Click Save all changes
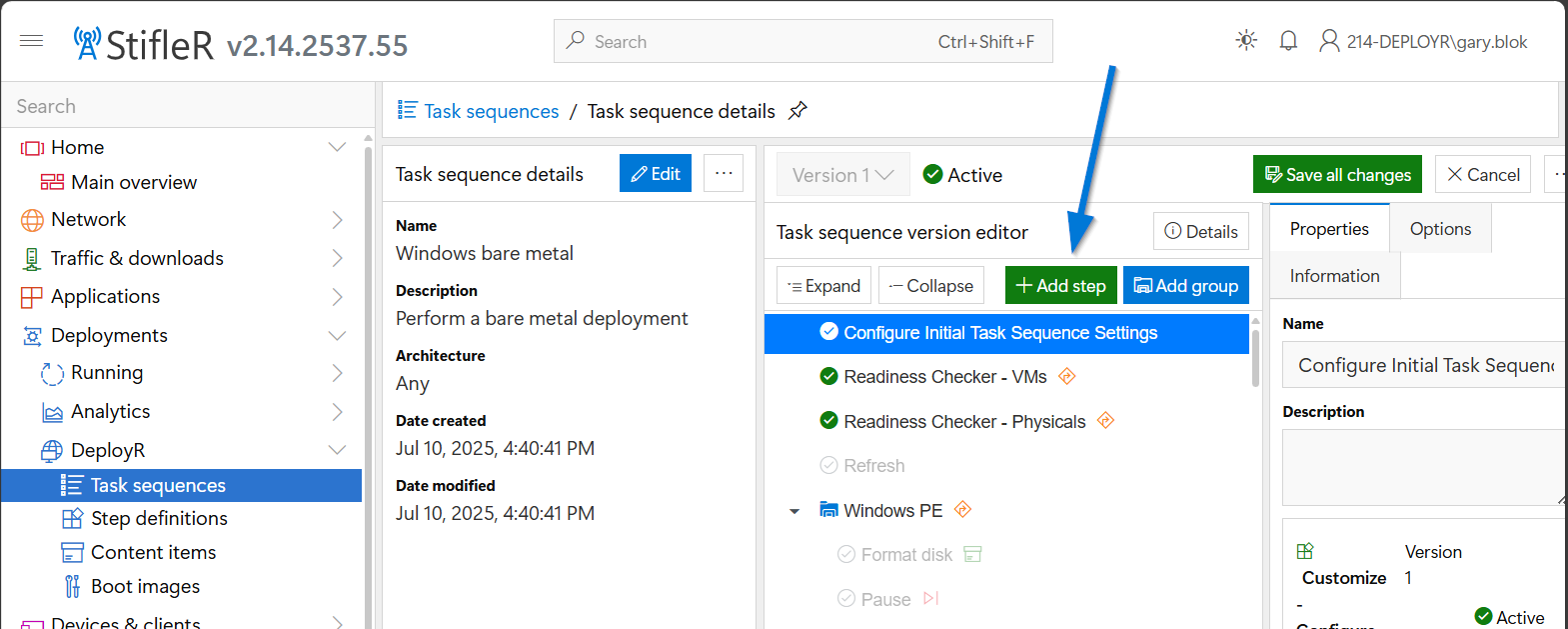 coord(1337,175)
